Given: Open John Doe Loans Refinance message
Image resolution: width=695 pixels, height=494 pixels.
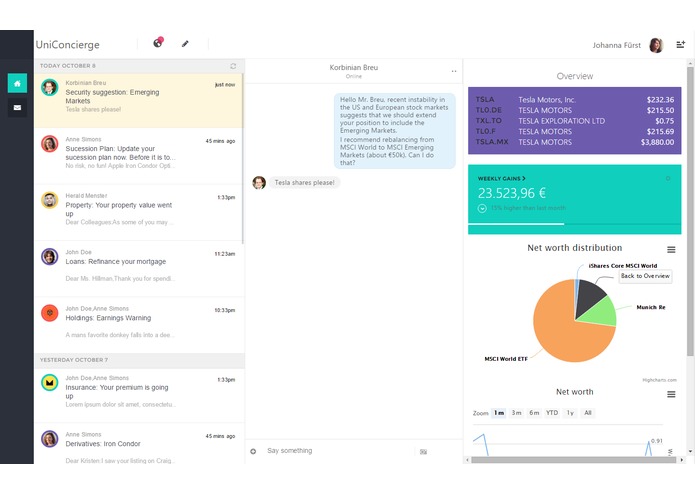Looking at the screenshot, I should pyautogui.click(x=139, y=268).
